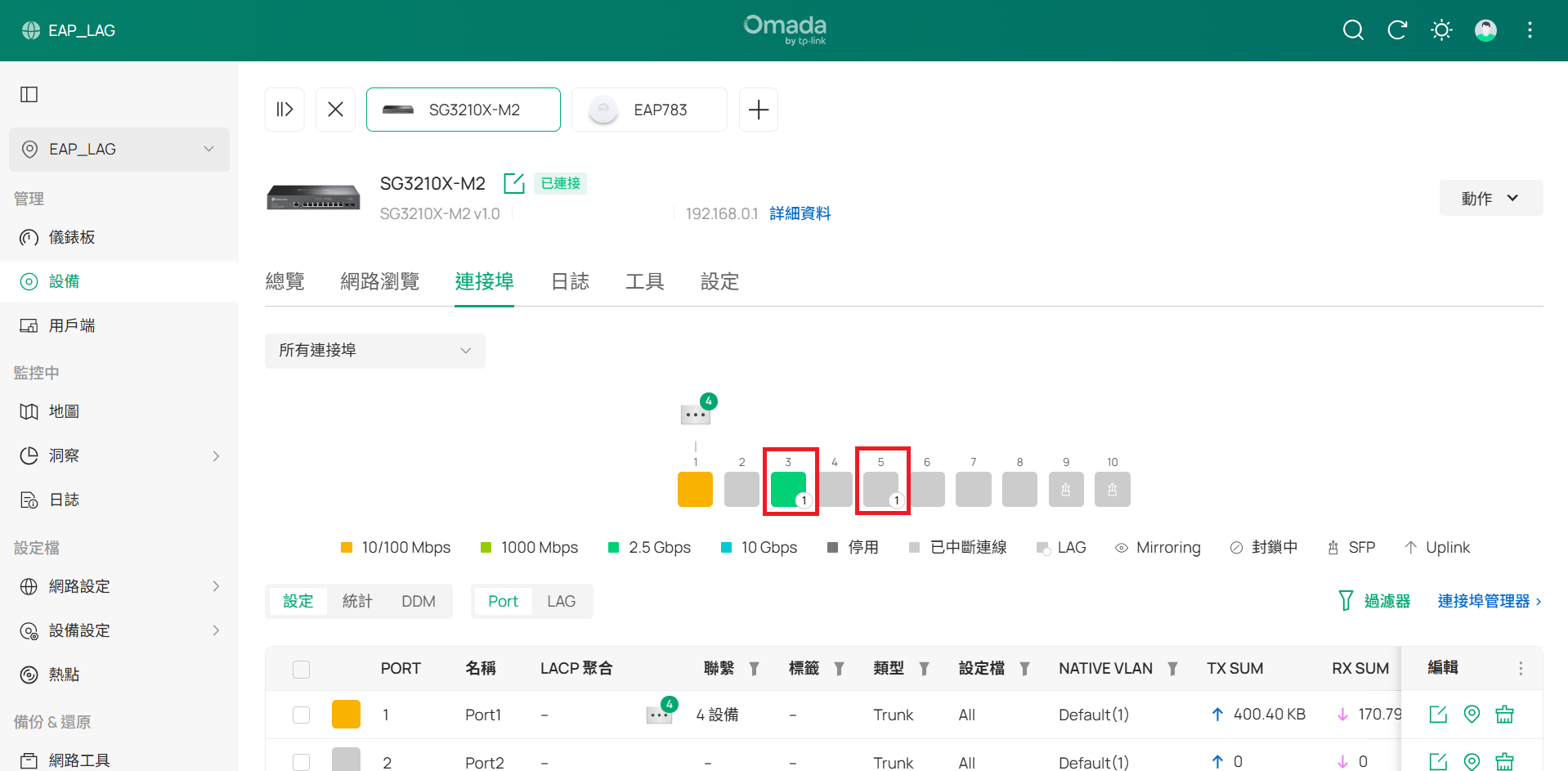The width and height of the screenshot is (1568, 771).
Task: Open the 動作 actions dropdown
Action: click(1491, 198)
